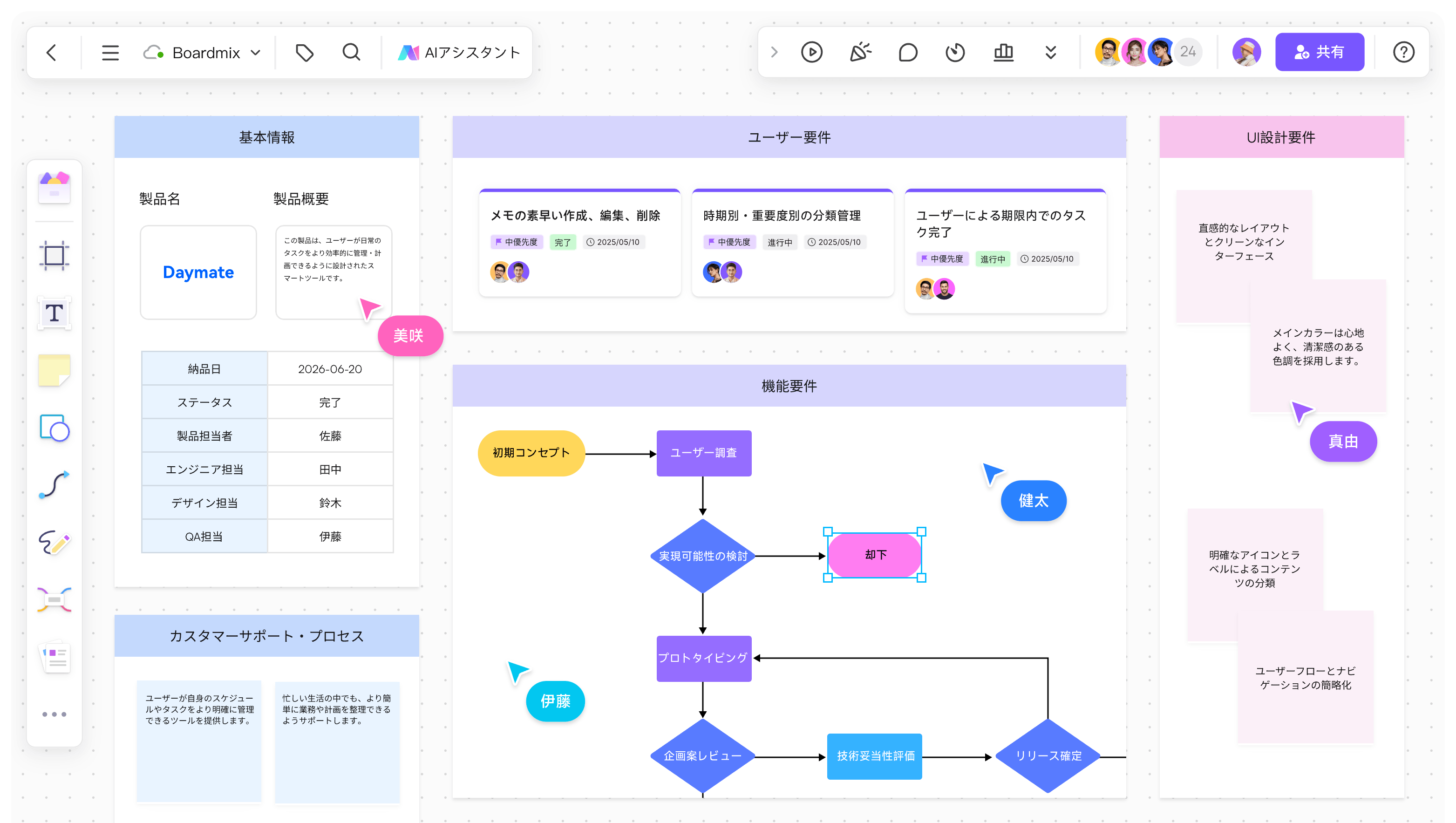Select the 基本情報 frame header
This screenshot has width=1456, height=823.
(x=267, y=137)
